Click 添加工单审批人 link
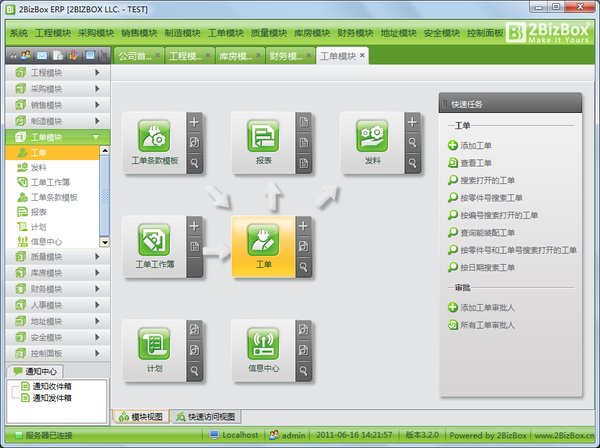The image size is (600, 448). 481,307
